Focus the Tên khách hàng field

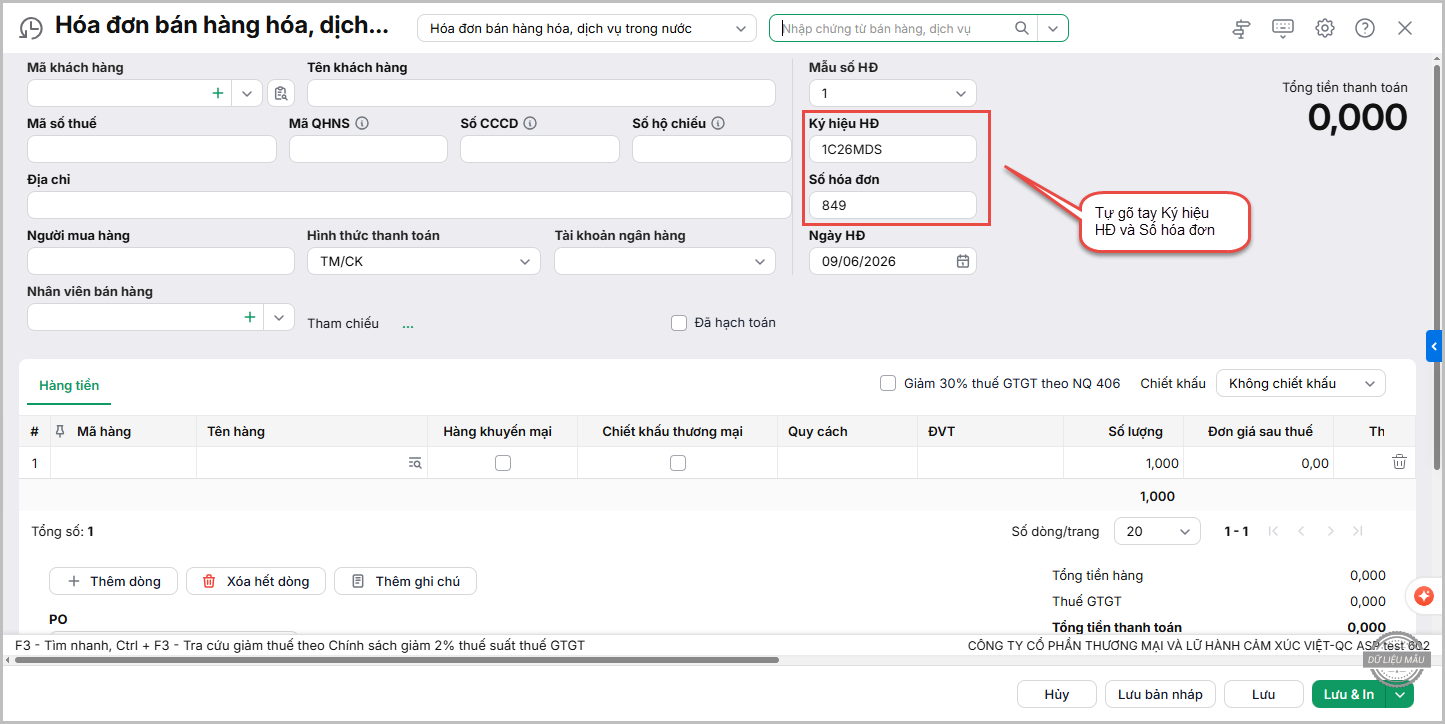tap(541, 93)
